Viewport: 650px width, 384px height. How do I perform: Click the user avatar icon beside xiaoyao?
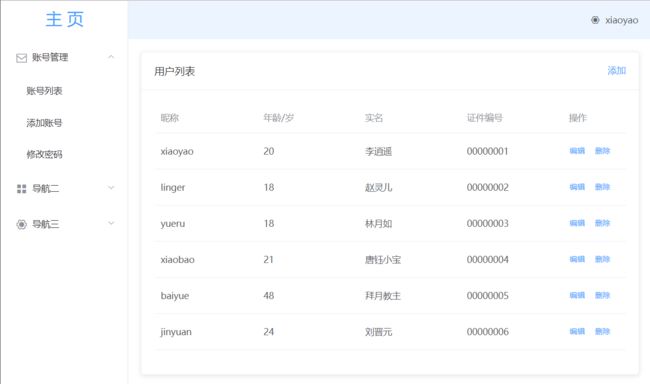[x=595, y=20]
